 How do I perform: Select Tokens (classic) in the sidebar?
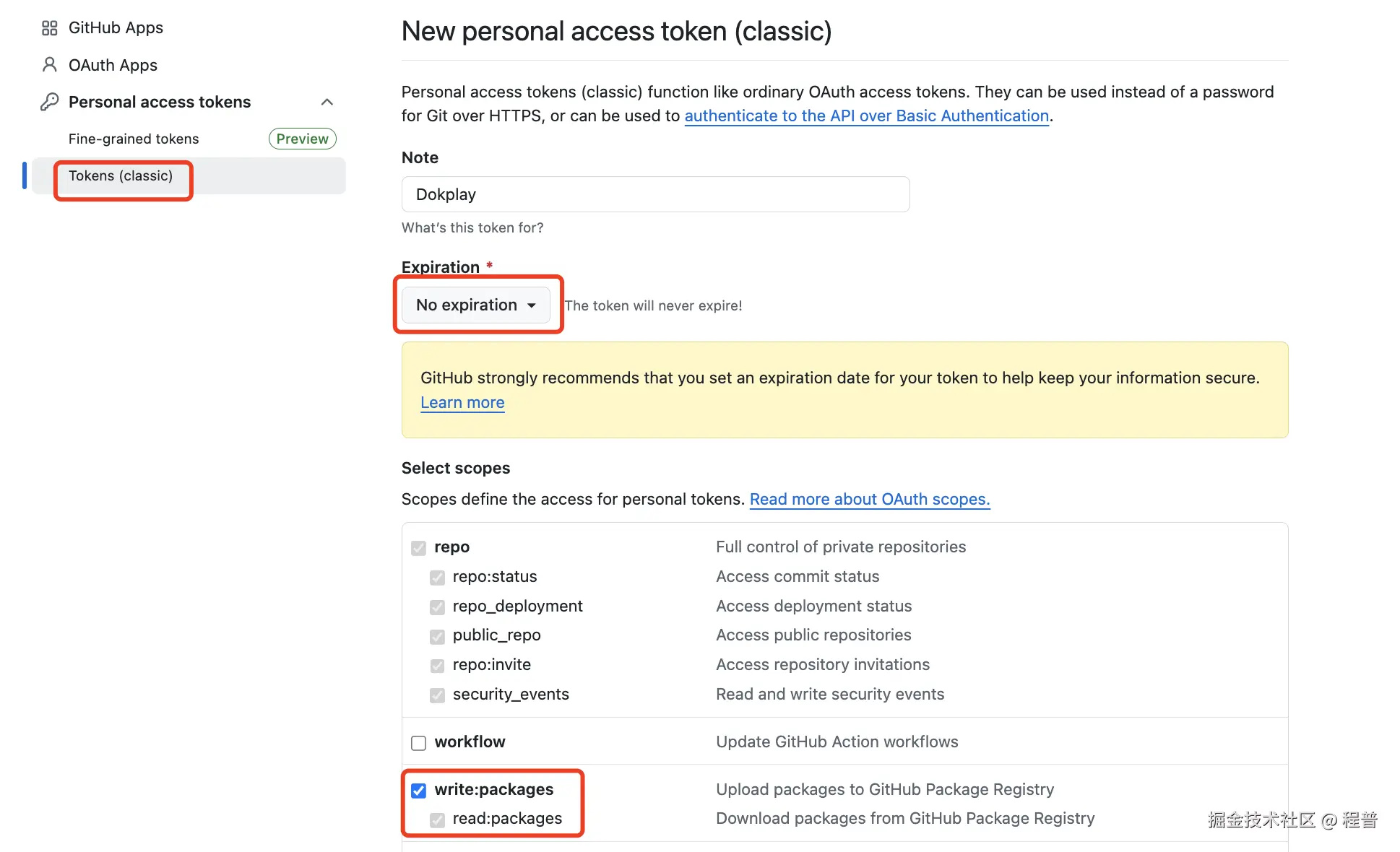[x=121, y=175]
